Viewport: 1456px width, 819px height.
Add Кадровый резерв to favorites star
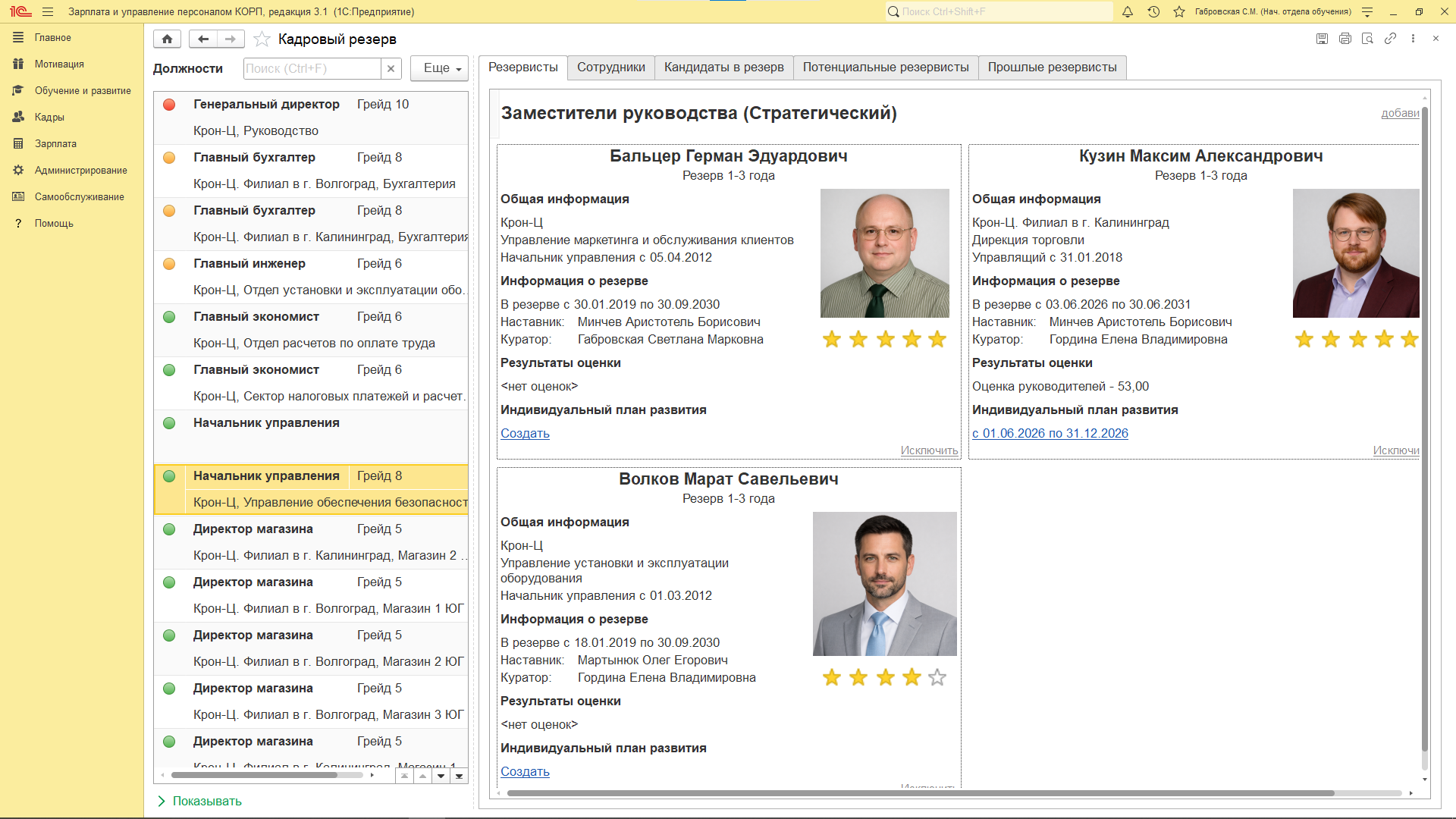click(x=262, y=39)
